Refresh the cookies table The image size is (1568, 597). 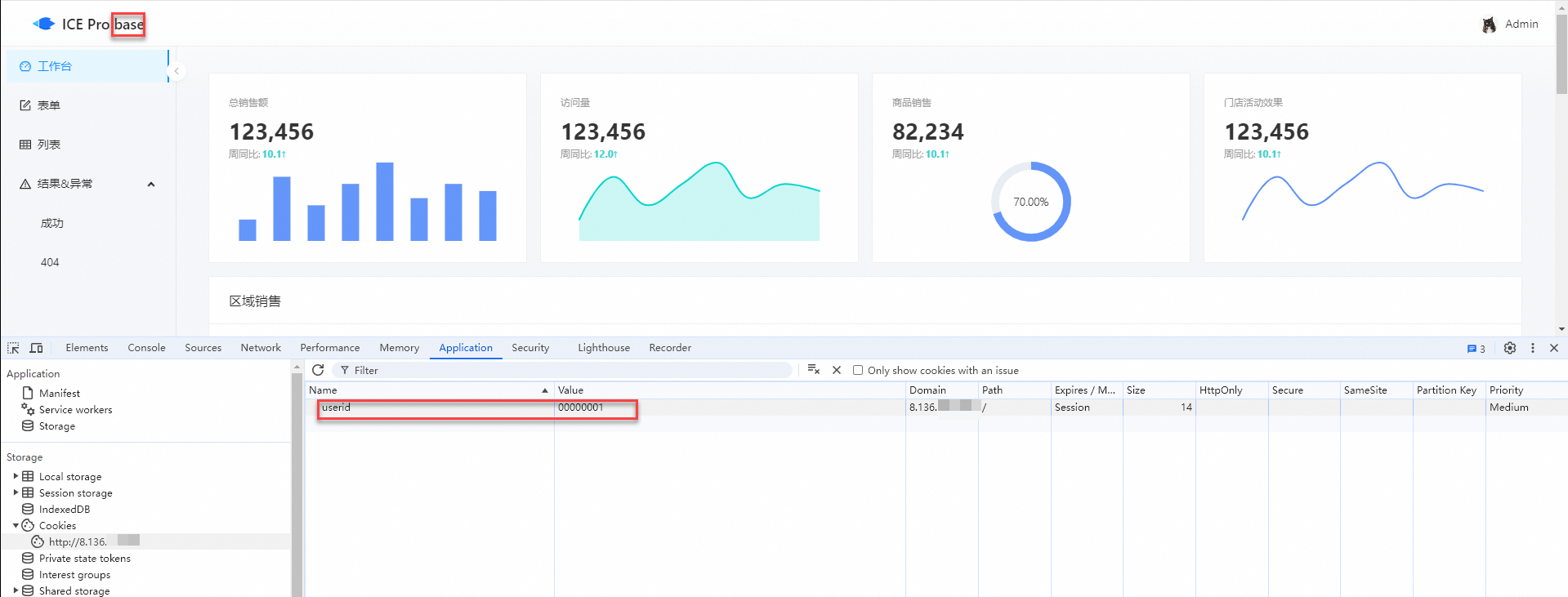click(x=318, y=370)
